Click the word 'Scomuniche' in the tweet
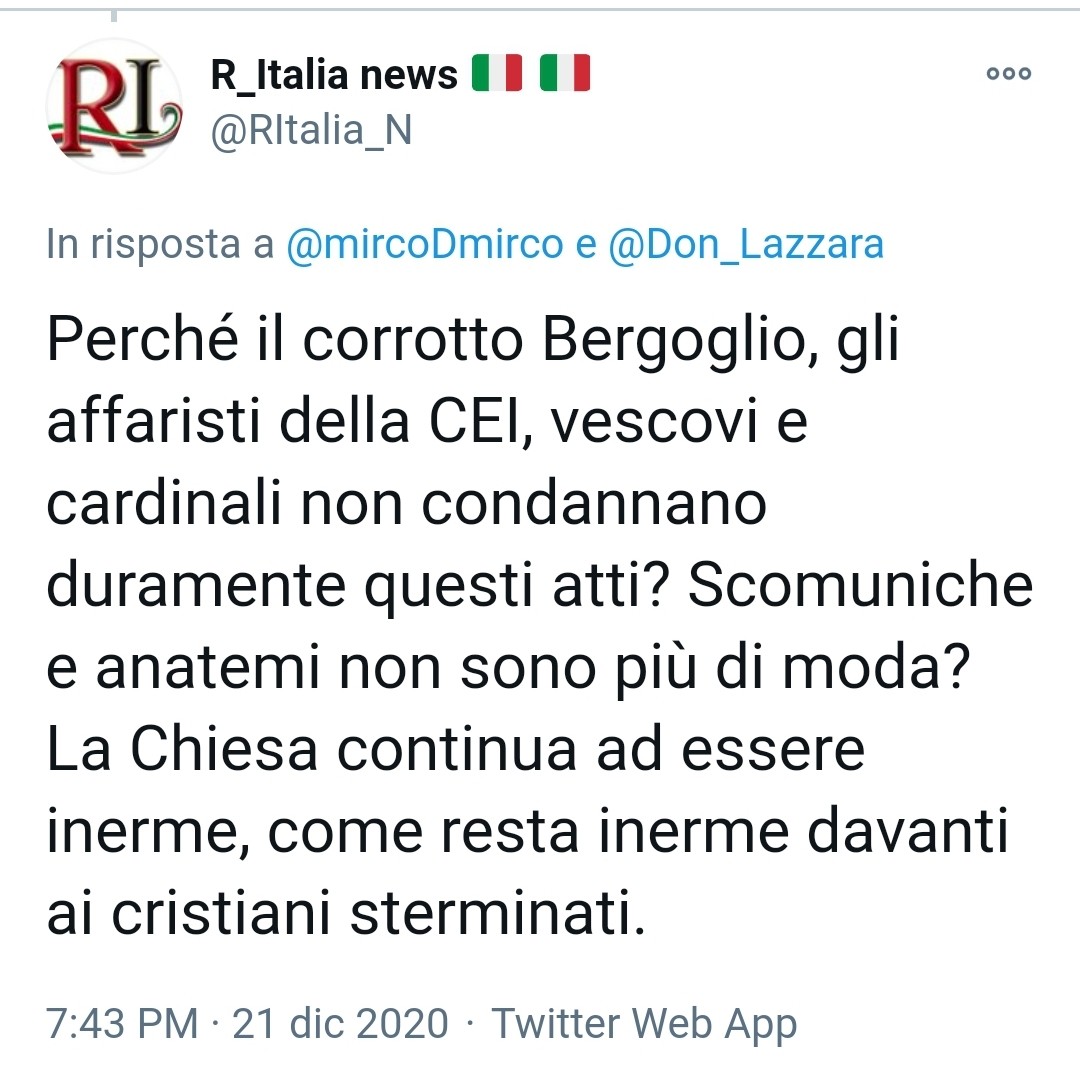This screenshot has width=1080, height=1092. 860,584
